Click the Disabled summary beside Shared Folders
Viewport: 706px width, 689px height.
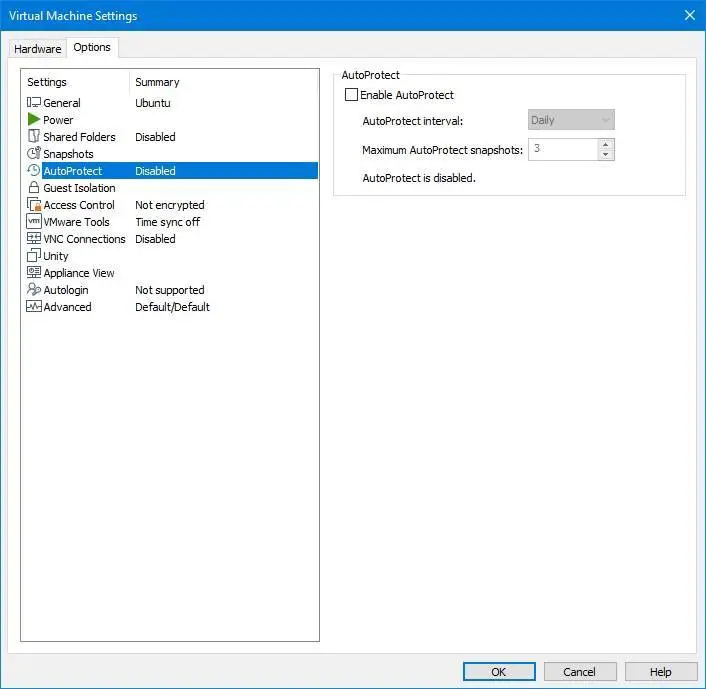point(155,137)
